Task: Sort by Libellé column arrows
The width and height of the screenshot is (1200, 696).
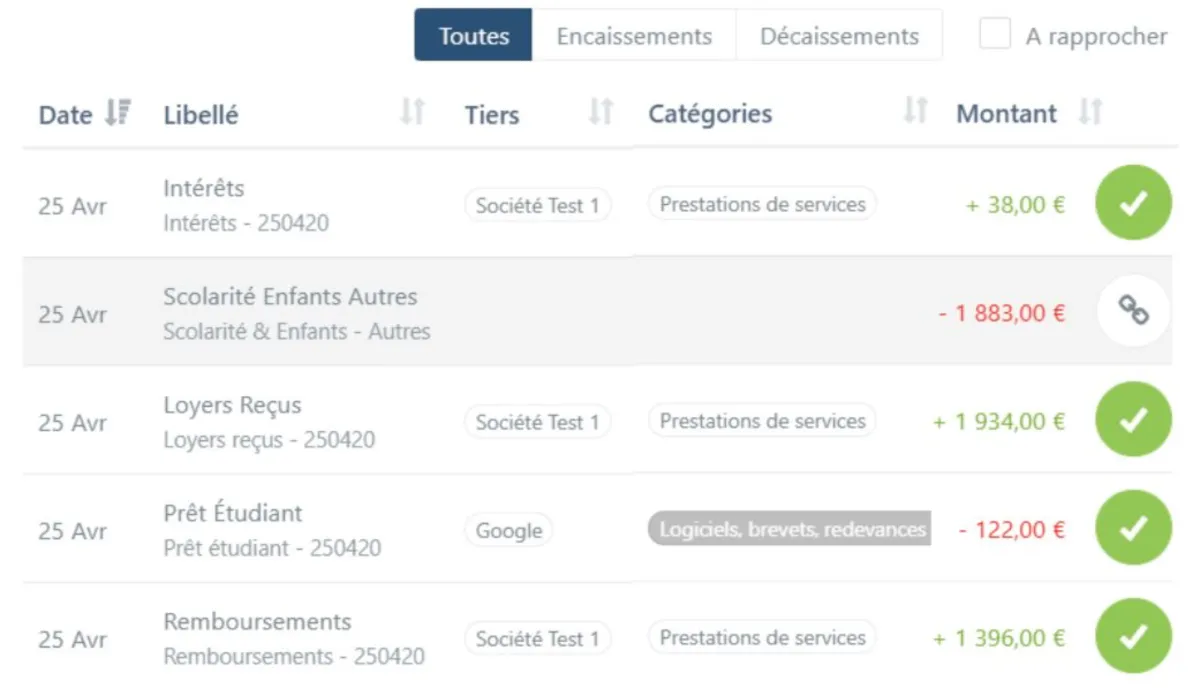Action: pyautogui.click(x=412, y=112)
